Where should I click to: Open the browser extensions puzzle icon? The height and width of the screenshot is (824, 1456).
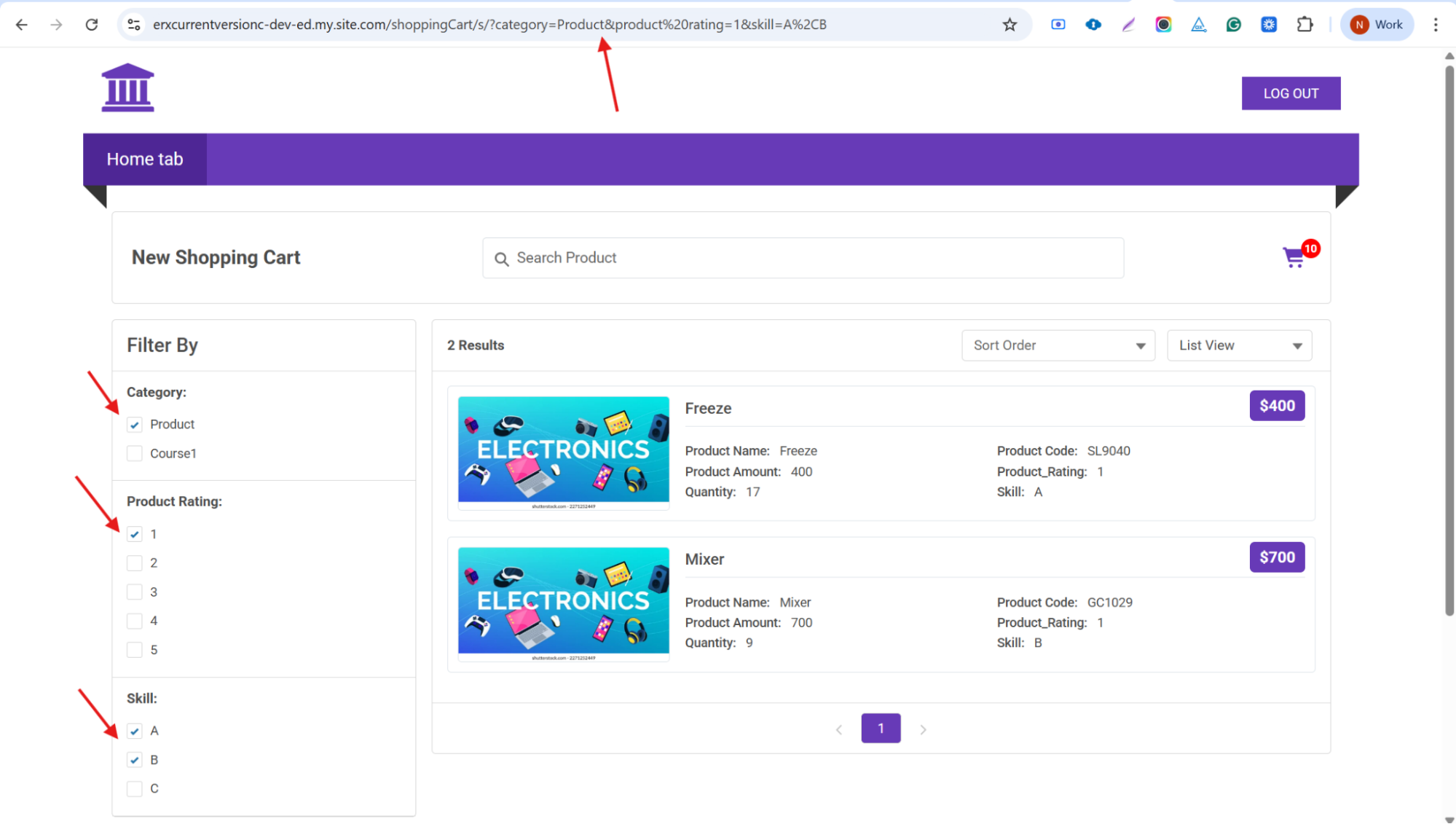point(1305,25)
